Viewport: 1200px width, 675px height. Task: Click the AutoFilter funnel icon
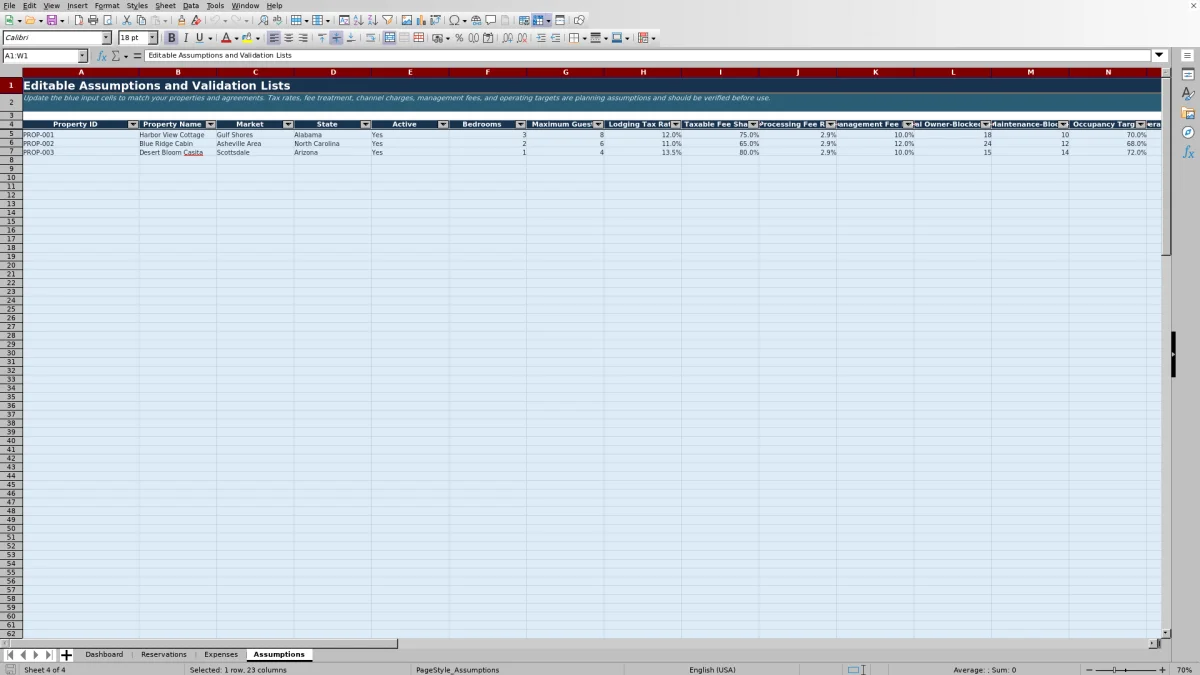tap(387, 20)
